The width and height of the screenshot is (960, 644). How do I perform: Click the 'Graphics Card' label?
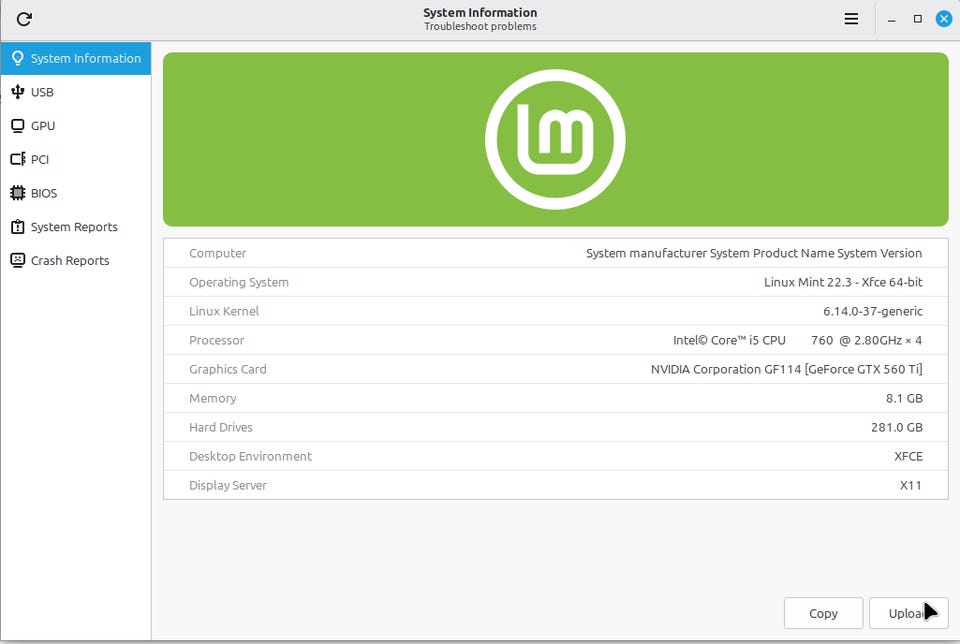click(x=227, y=369)
